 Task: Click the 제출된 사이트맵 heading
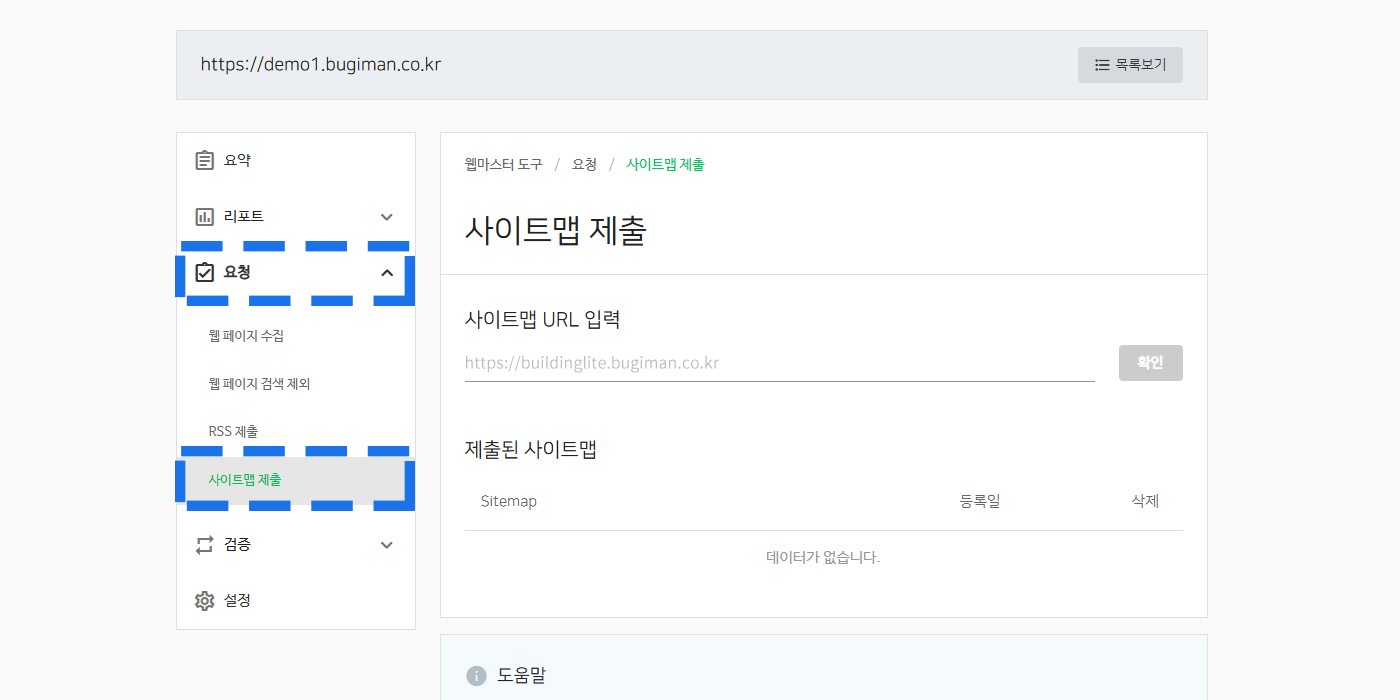[x=531, y=449]
